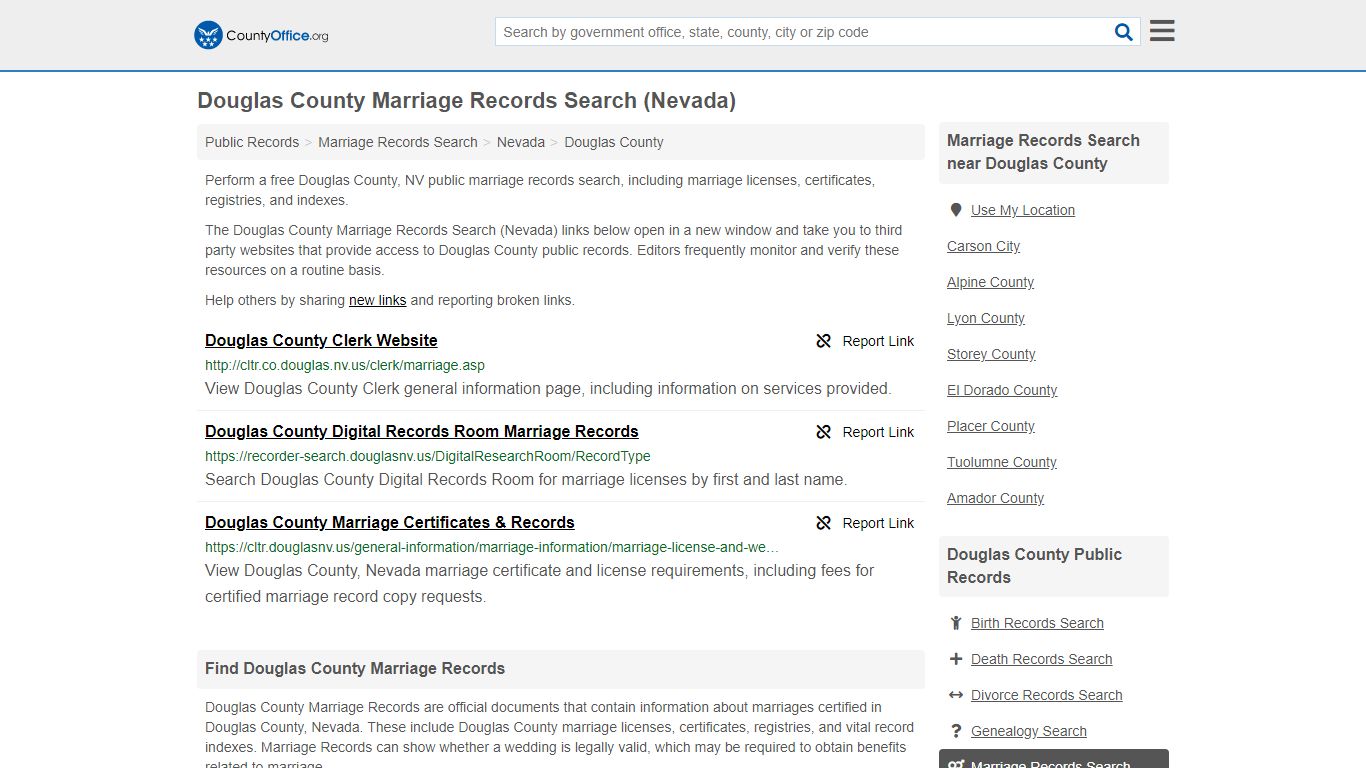Open Lyon County link
1366x768 pixels.
(986, 318)
